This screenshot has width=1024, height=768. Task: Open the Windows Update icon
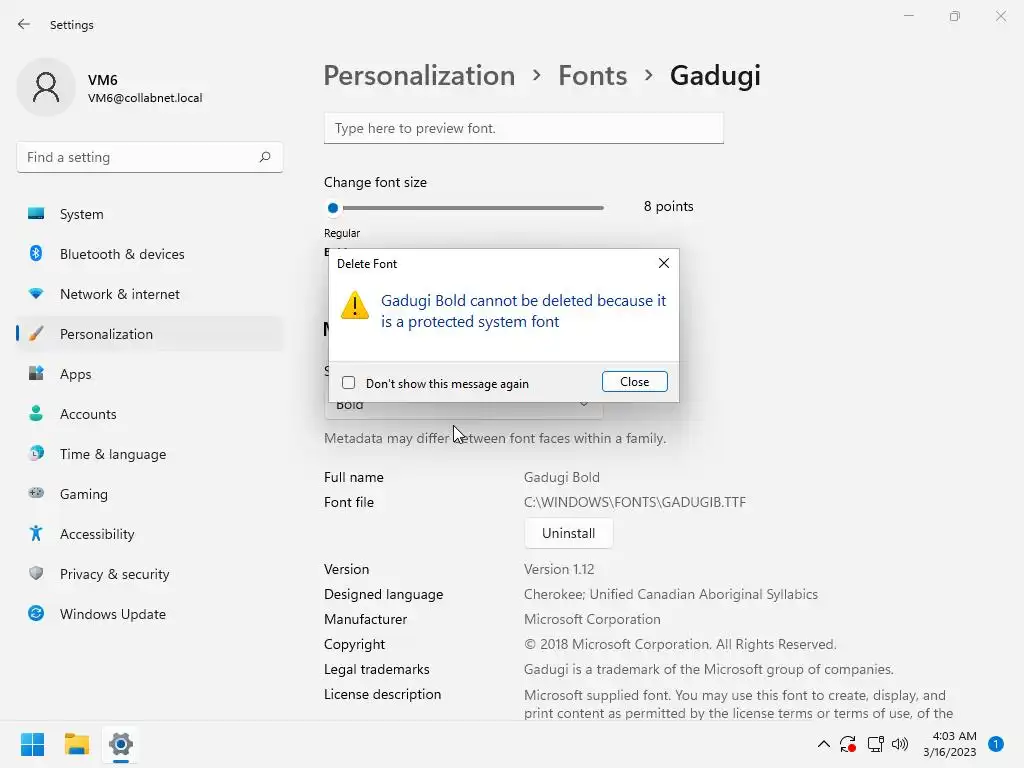point(36,614)
